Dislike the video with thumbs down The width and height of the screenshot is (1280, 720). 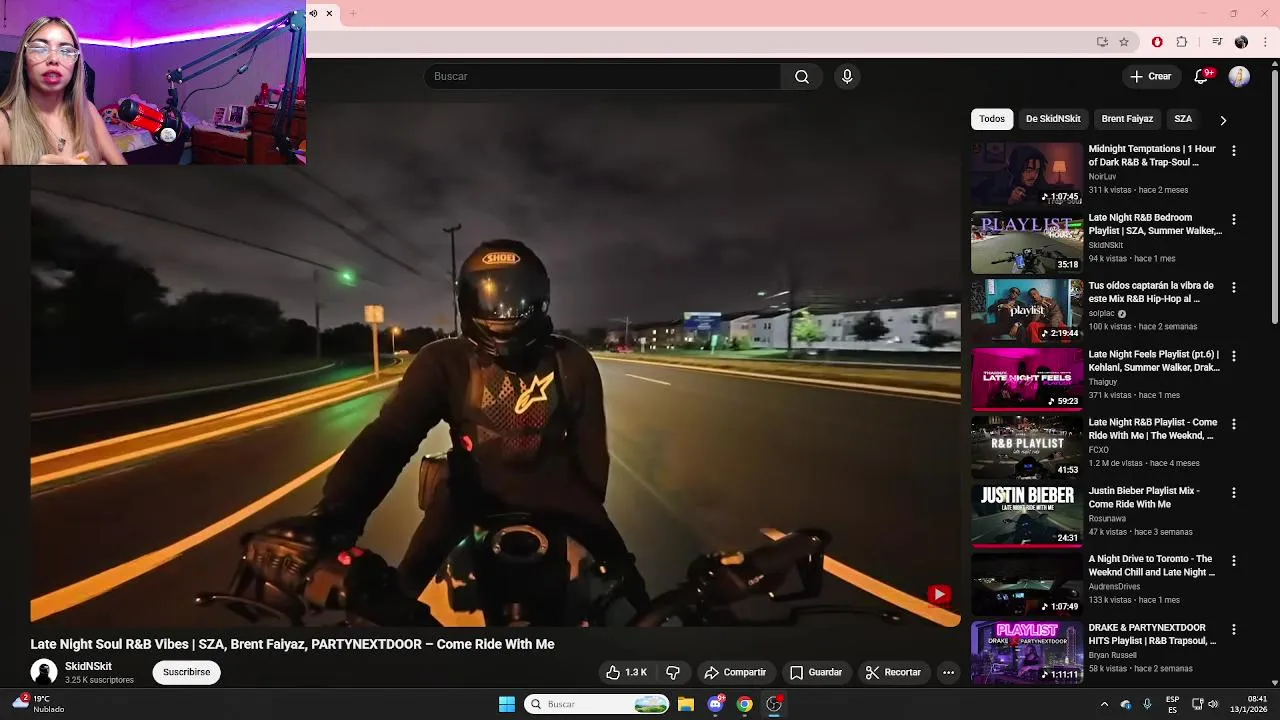pyautogui.click(x=673, y=673)
